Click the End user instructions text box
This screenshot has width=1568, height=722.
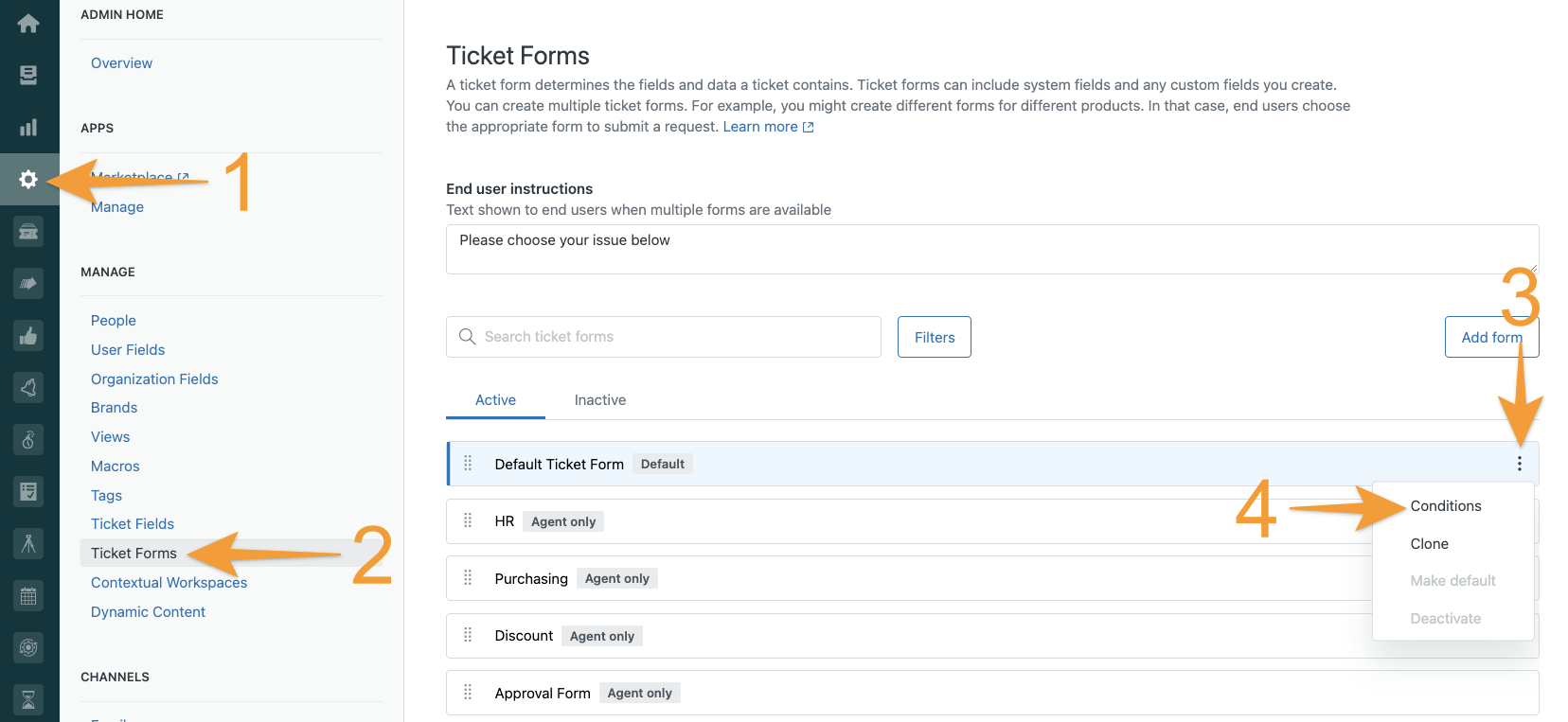point(992,249)
